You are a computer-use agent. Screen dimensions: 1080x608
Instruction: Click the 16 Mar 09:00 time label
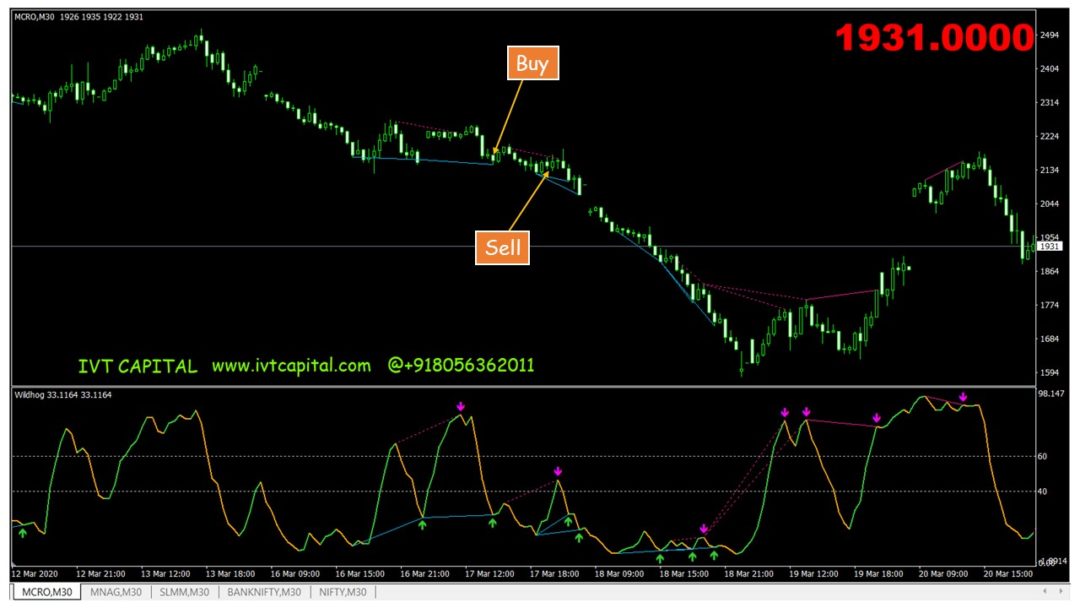tap(295, 574)
